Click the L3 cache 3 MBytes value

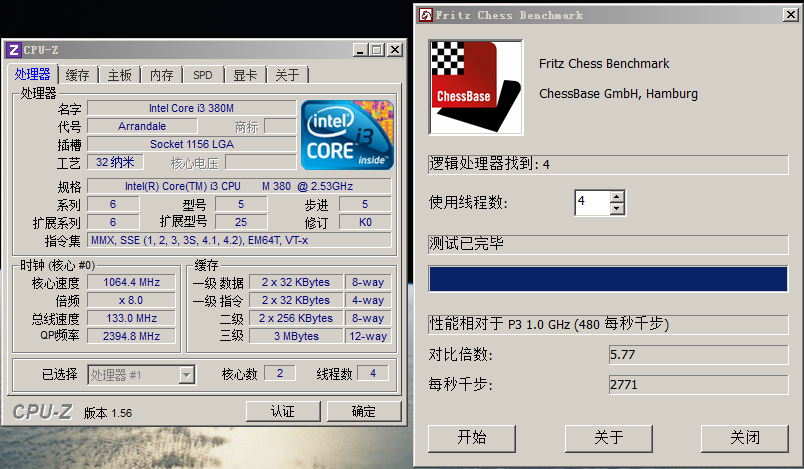click(x=296, y=336)
